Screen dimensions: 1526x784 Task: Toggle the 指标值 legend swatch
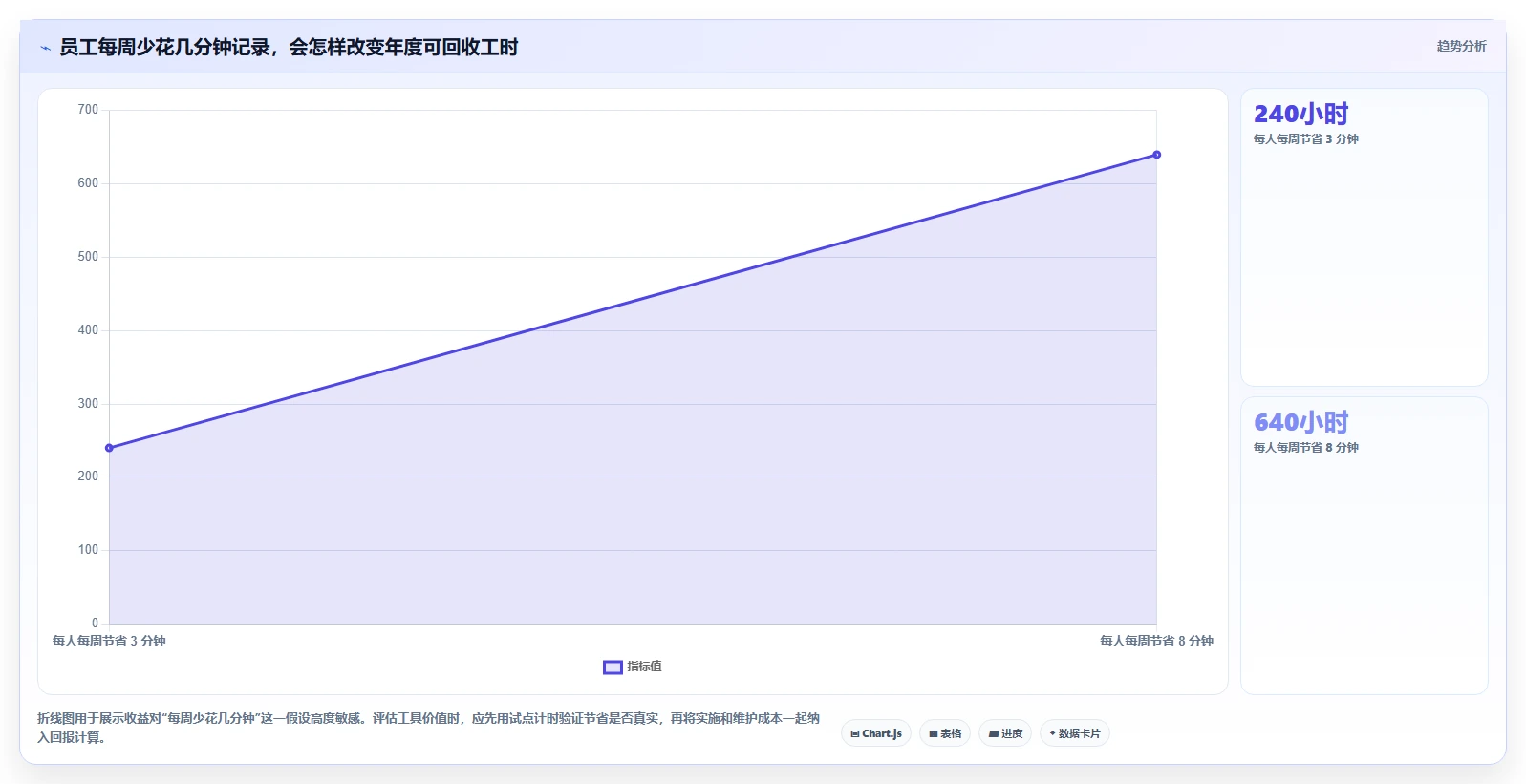click(x=613, y=667)
